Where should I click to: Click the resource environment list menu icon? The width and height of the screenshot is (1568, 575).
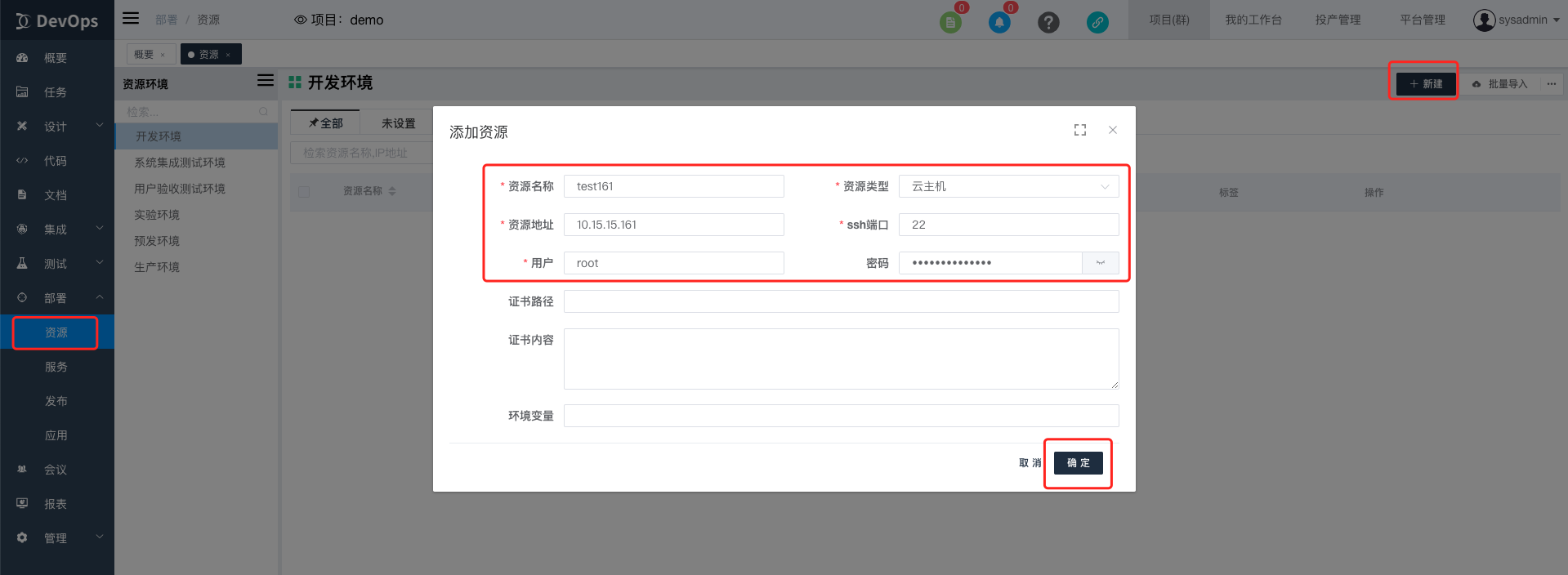[x=266, y=80]
